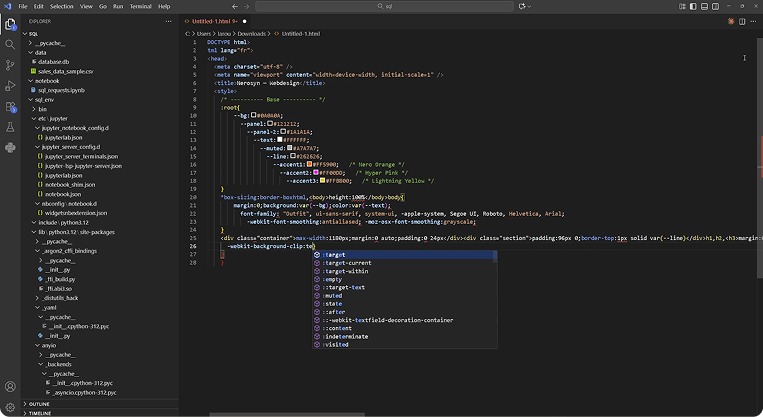Click the command center search box
This screenshot has height=417, width=763.
point(384,6)
